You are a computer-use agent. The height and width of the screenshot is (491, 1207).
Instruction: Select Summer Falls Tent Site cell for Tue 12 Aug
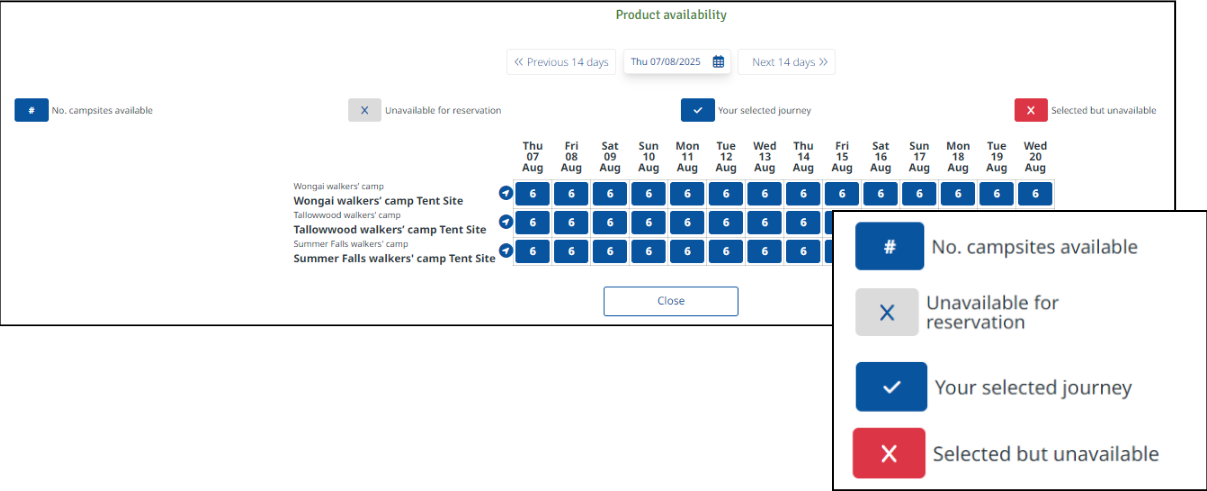(x=726, y=251)
